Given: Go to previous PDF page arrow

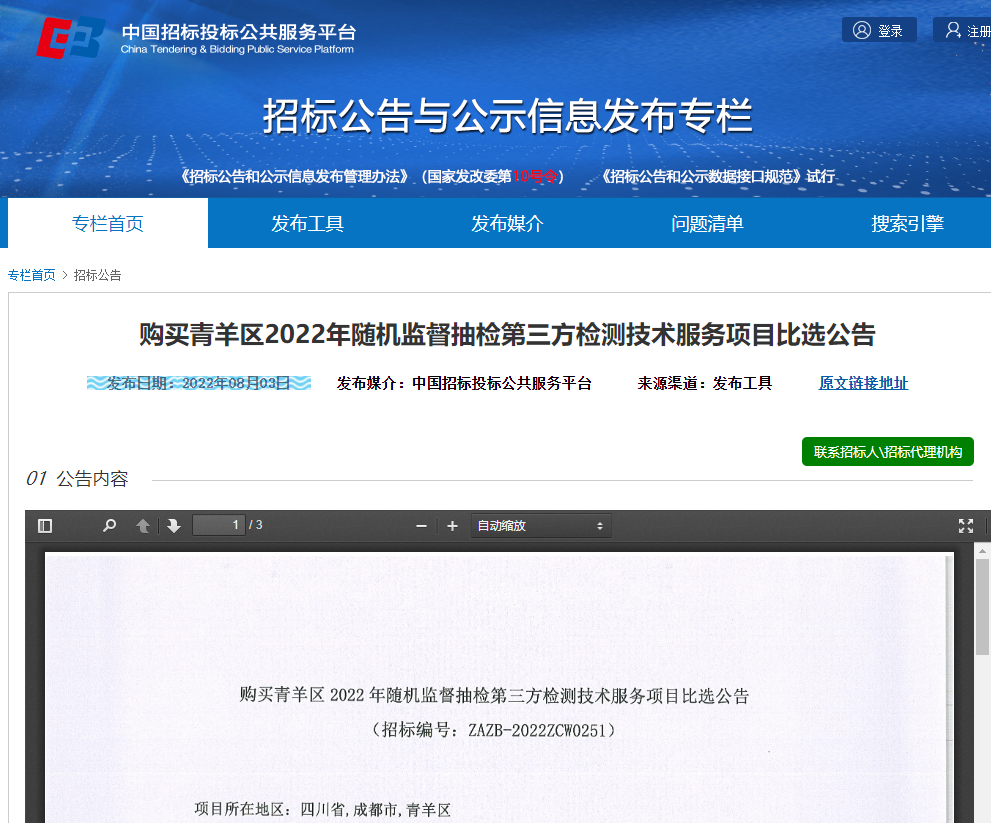Looking at the screenshot, I should click(143, 526).
